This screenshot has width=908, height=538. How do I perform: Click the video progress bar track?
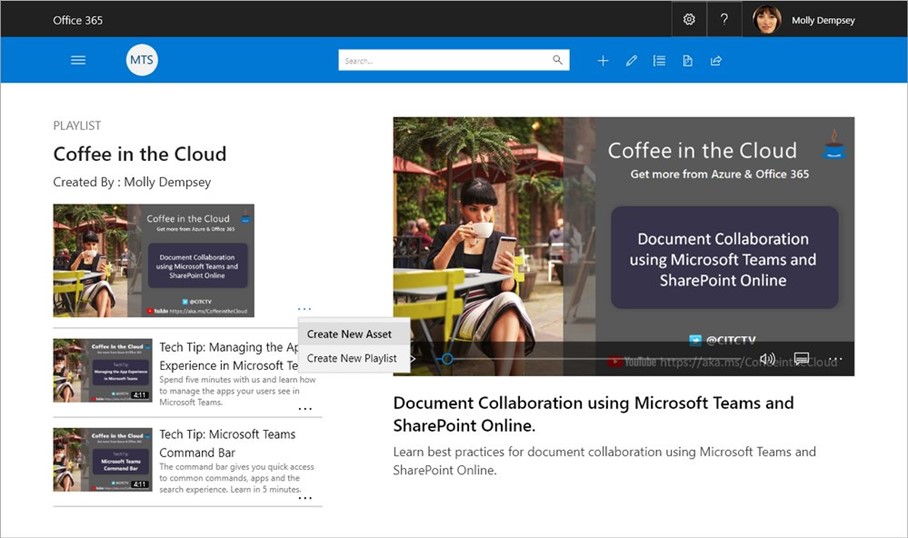click(591, 359)
